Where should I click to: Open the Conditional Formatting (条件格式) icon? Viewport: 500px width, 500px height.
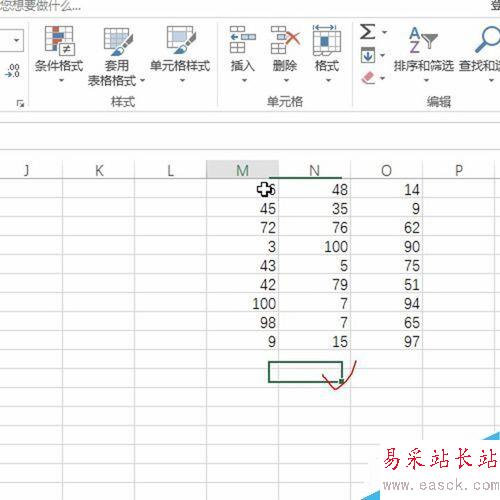click(59, 40)
